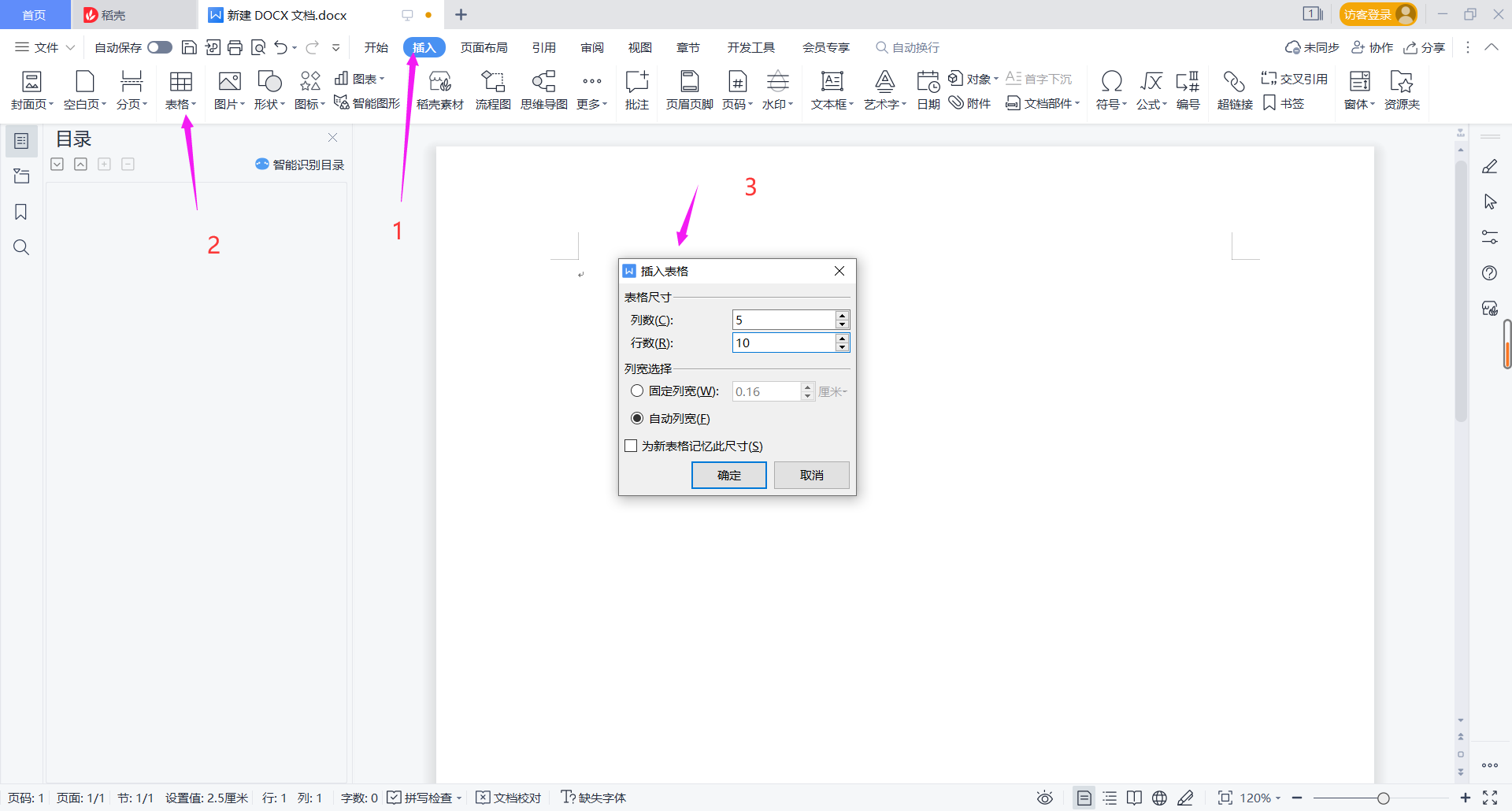Click the zoom slider handle in status bar
The height and width of the screenshot is (811, 1512).
coord(1383,798)
